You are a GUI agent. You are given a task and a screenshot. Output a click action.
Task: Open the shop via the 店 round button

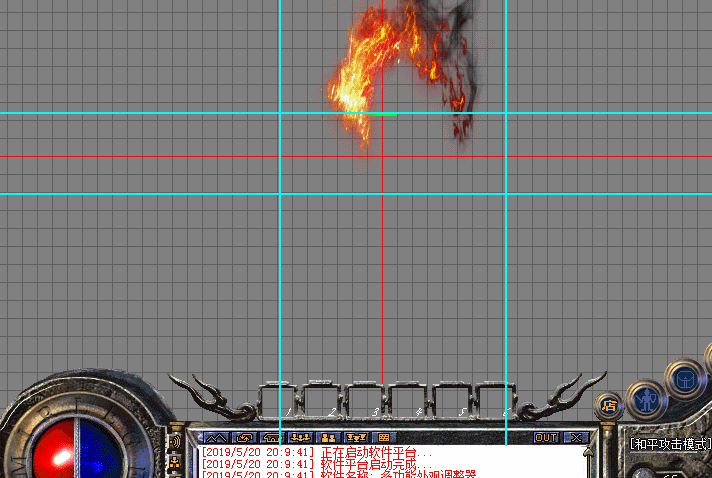pos(609,406)
